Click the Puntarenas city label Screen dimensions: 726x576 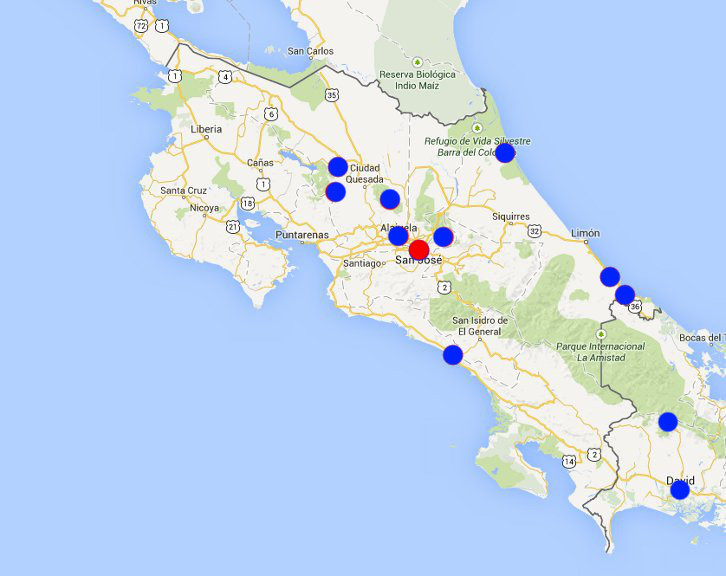tap(303, 235)
